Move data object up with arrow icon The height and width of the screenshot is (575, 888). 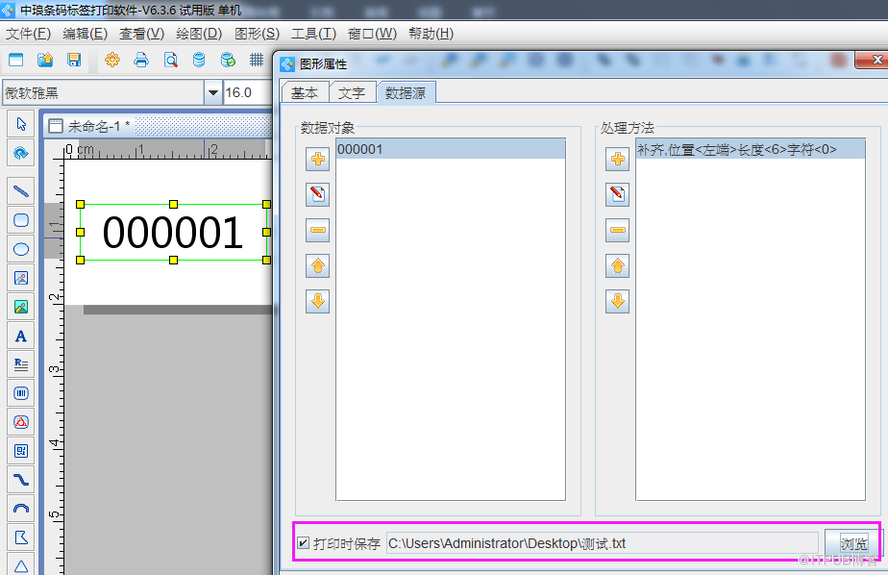tap(318, 266)
